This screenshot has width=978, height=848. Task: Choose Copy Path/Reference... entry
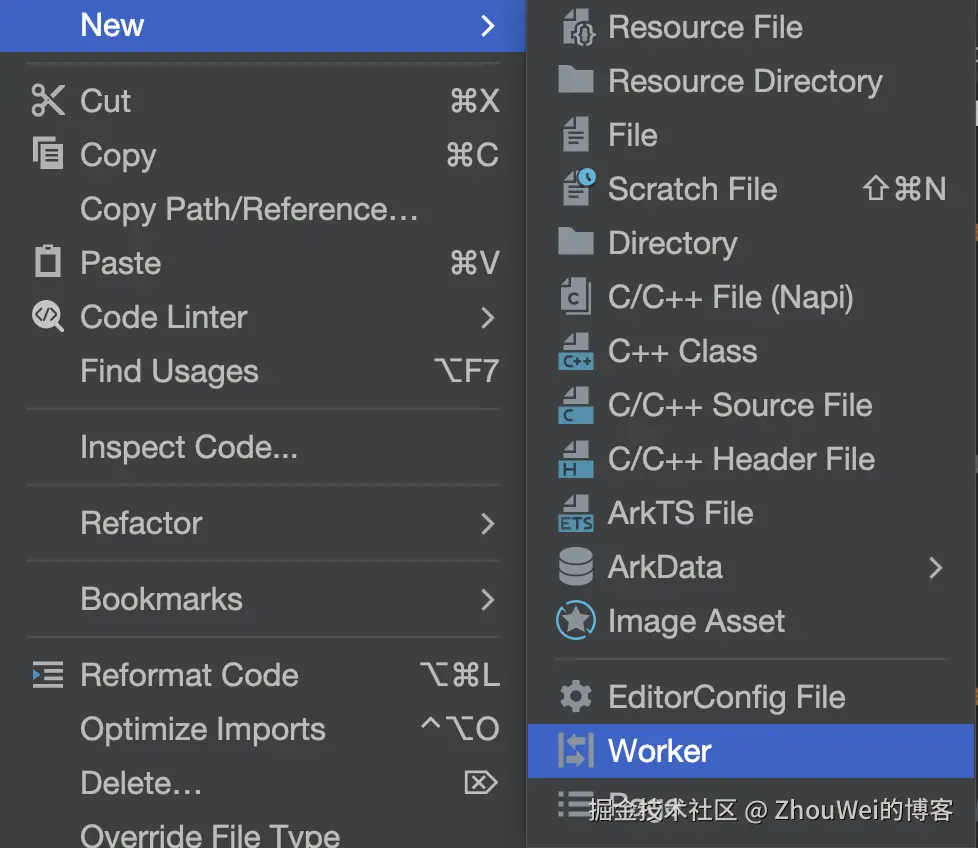[x=248, y=209]
